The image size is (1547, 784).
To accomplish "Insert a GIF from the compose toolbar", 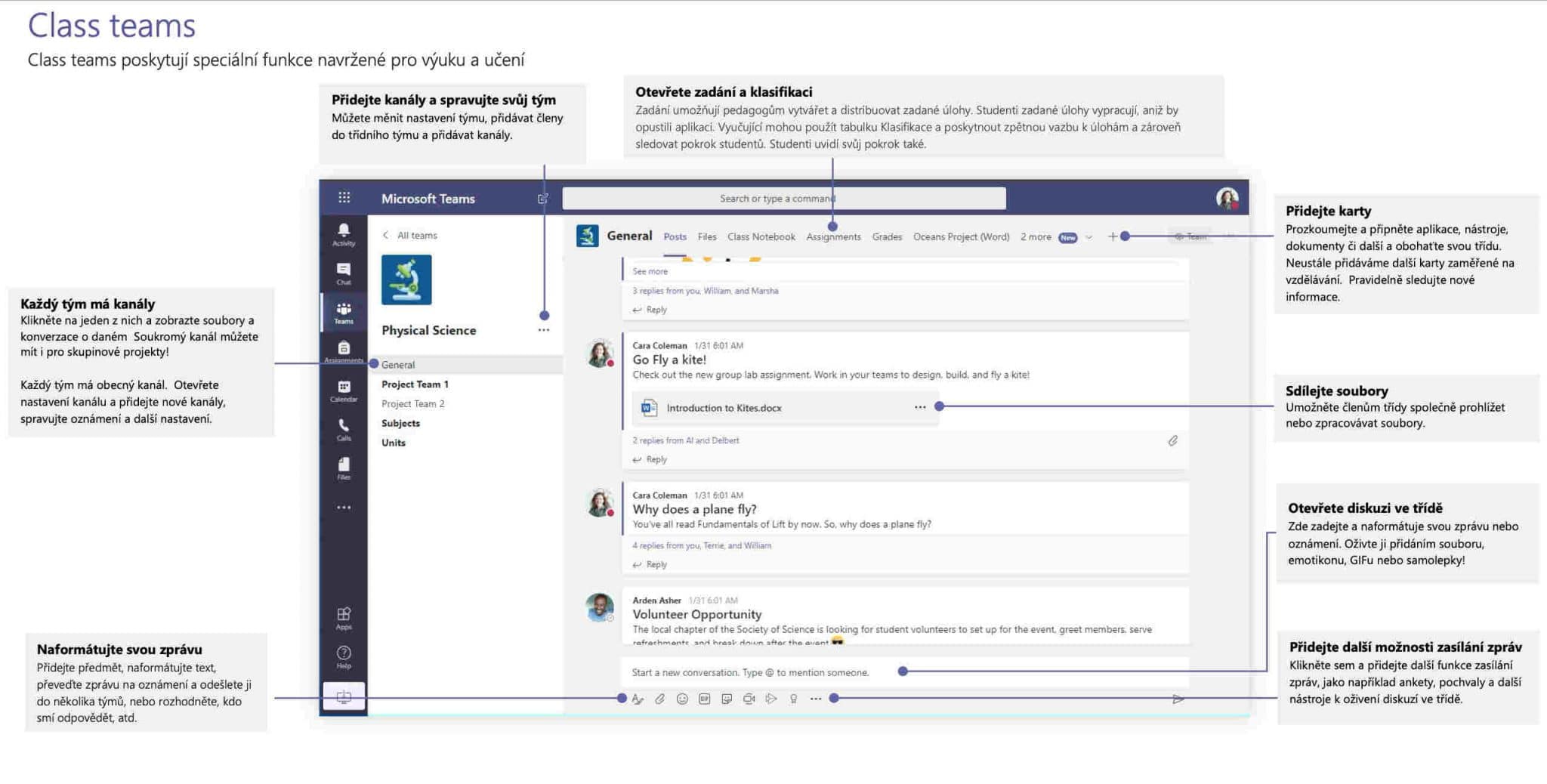I will pos(704,699).
